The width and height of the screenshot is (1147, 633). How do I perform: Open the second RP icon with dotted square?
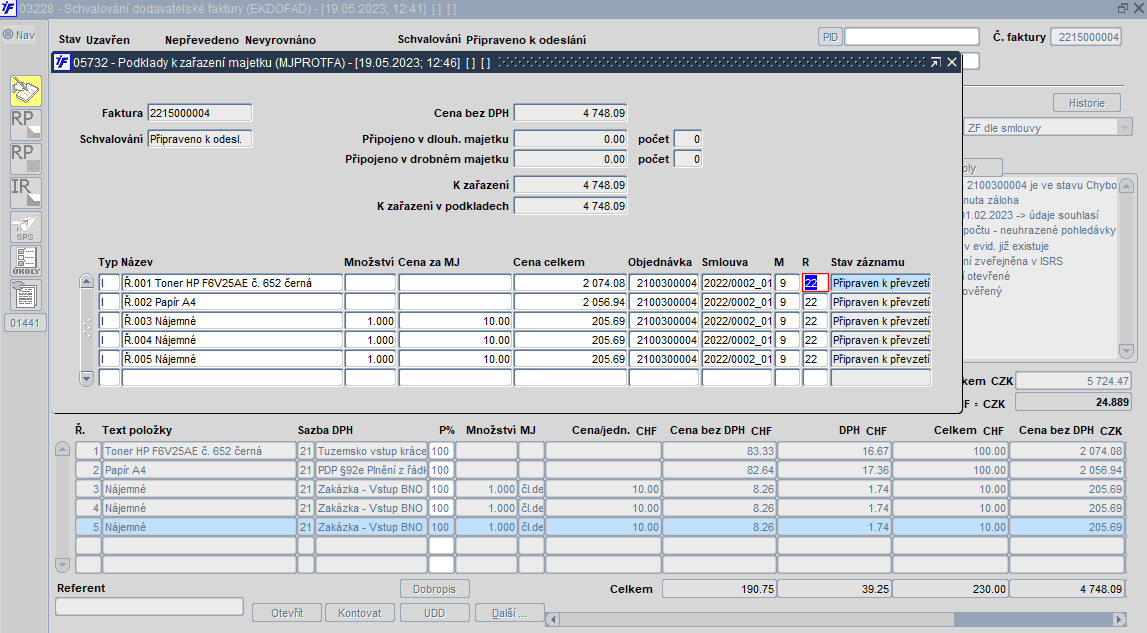point(26,159)
